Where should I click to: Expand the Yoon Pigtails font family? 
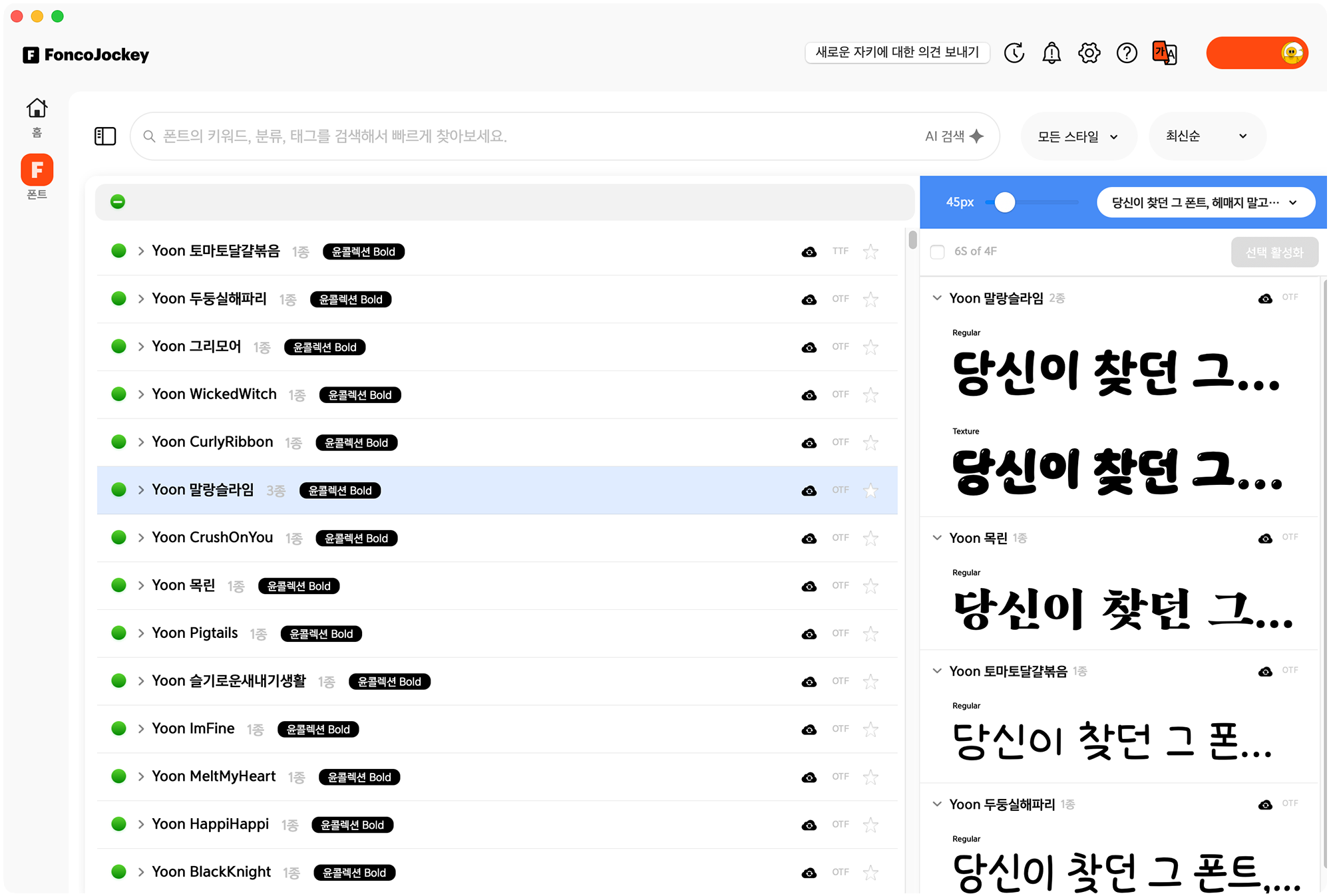tap(141, 633)
